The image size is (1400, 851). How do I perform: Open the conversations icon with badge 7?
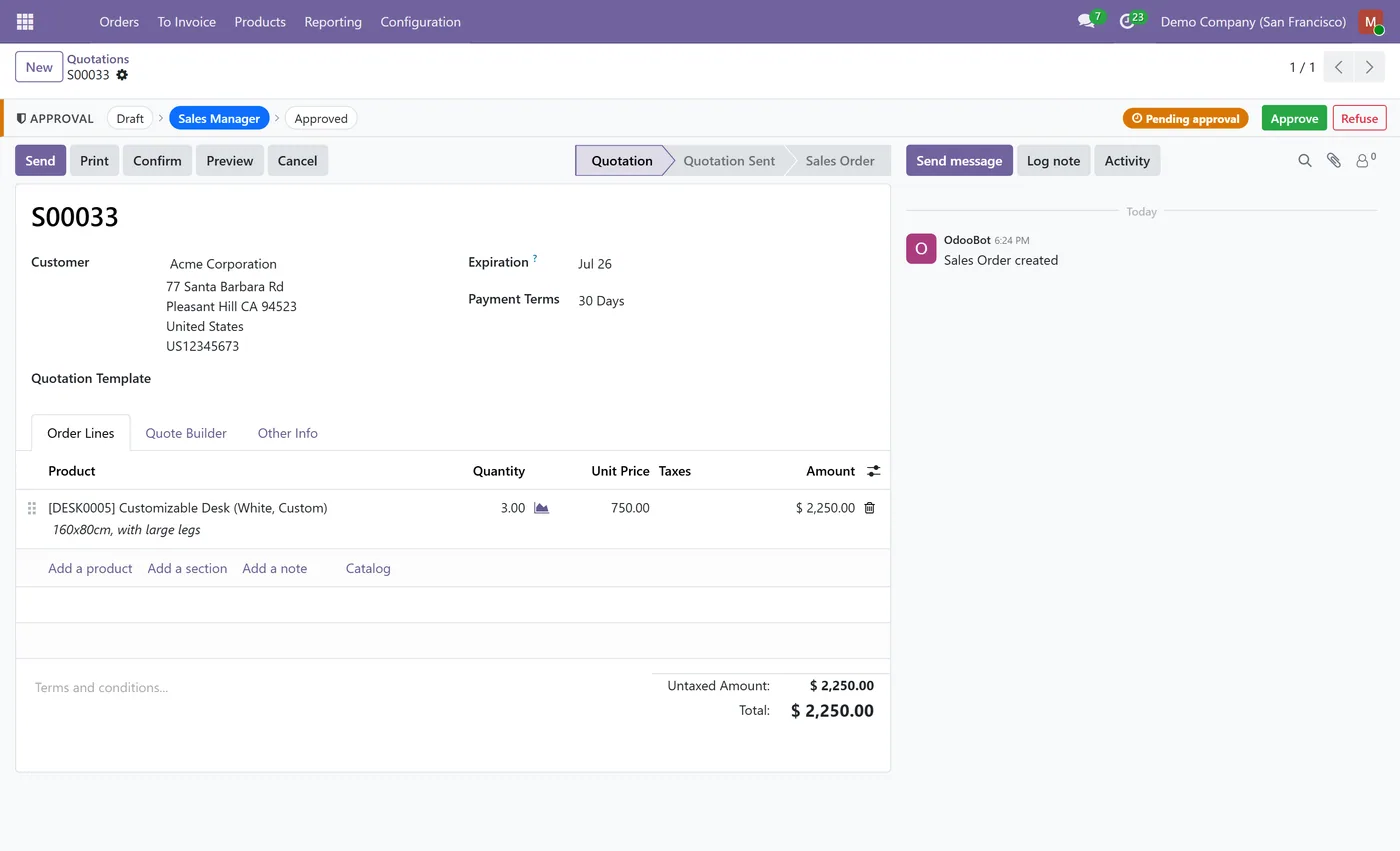[1086, 21]
